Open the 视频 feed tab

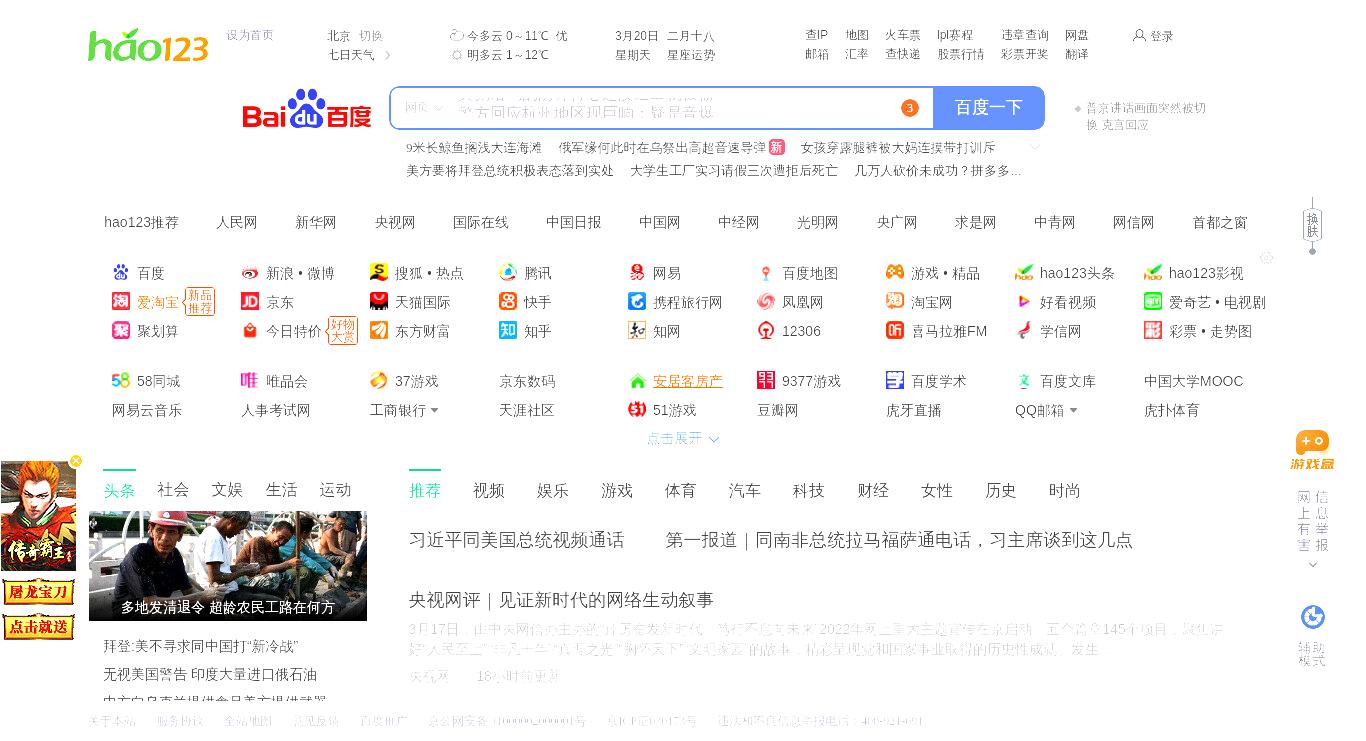tap(489, 490)
